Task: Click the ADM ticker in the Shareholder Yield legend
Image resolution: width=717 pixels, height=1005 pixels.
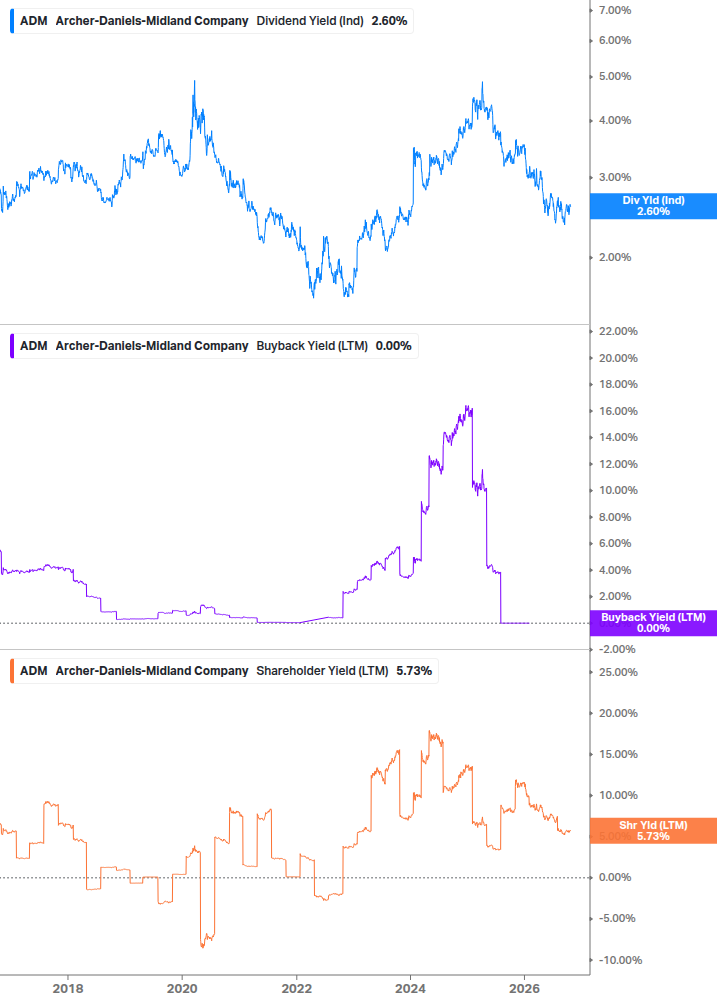Action: [x=34, y=671]
